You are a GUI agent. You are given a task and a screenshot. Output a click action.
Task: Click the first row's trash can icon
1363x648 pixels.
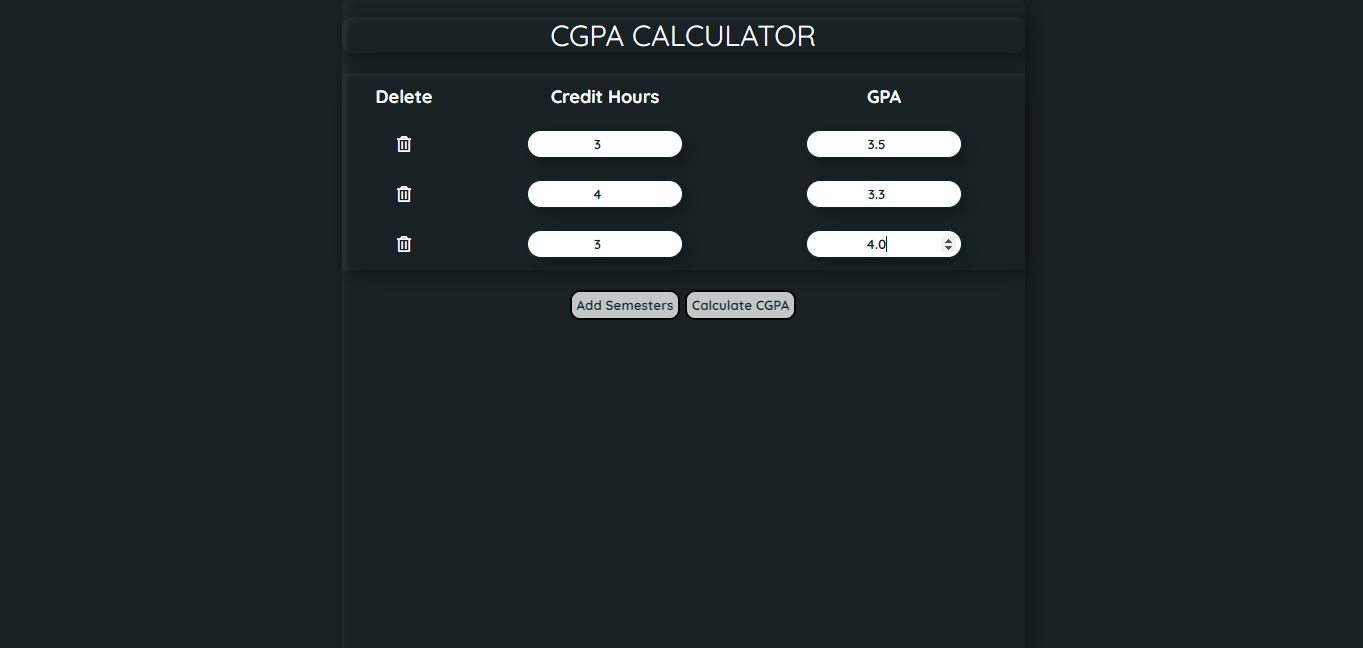(x=404, y=144)
